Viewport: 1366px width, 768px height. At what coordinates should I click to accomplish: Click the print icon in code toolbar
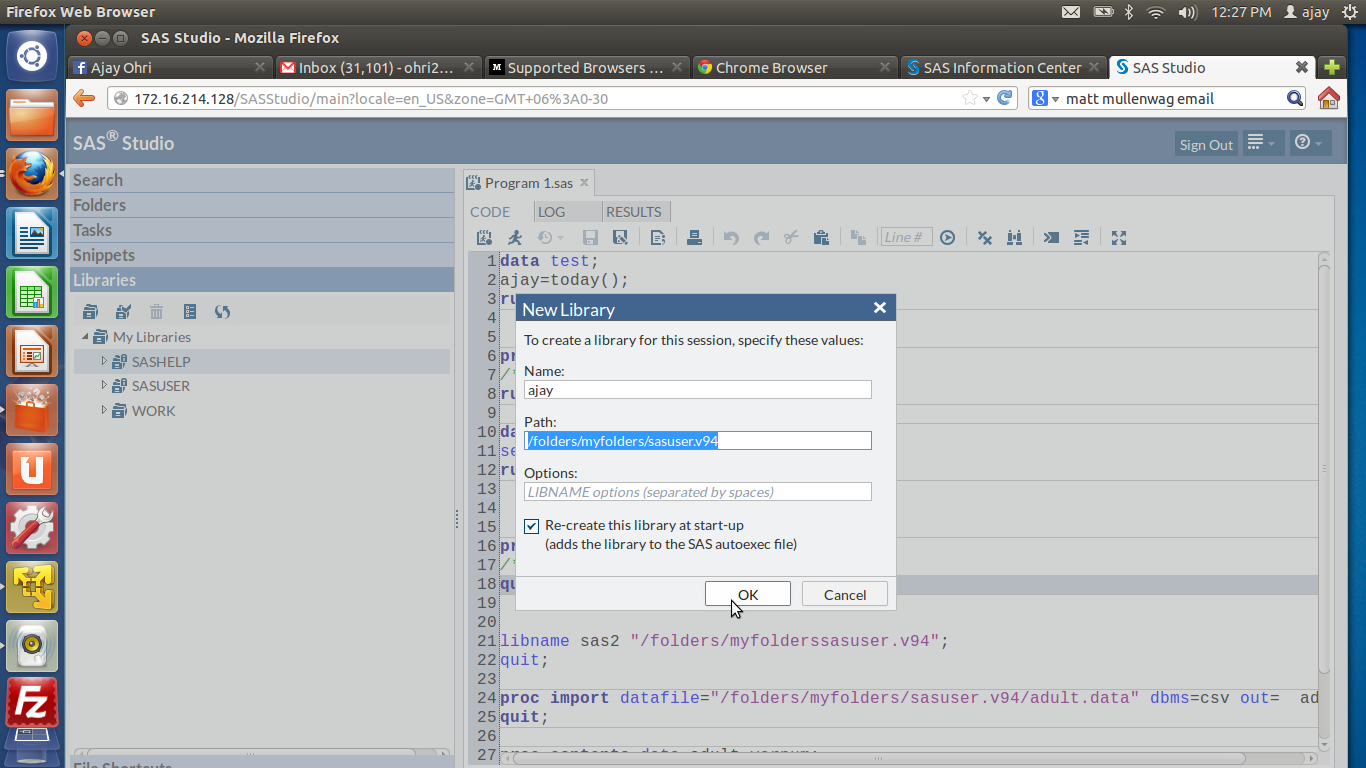[x=694, y=238]
